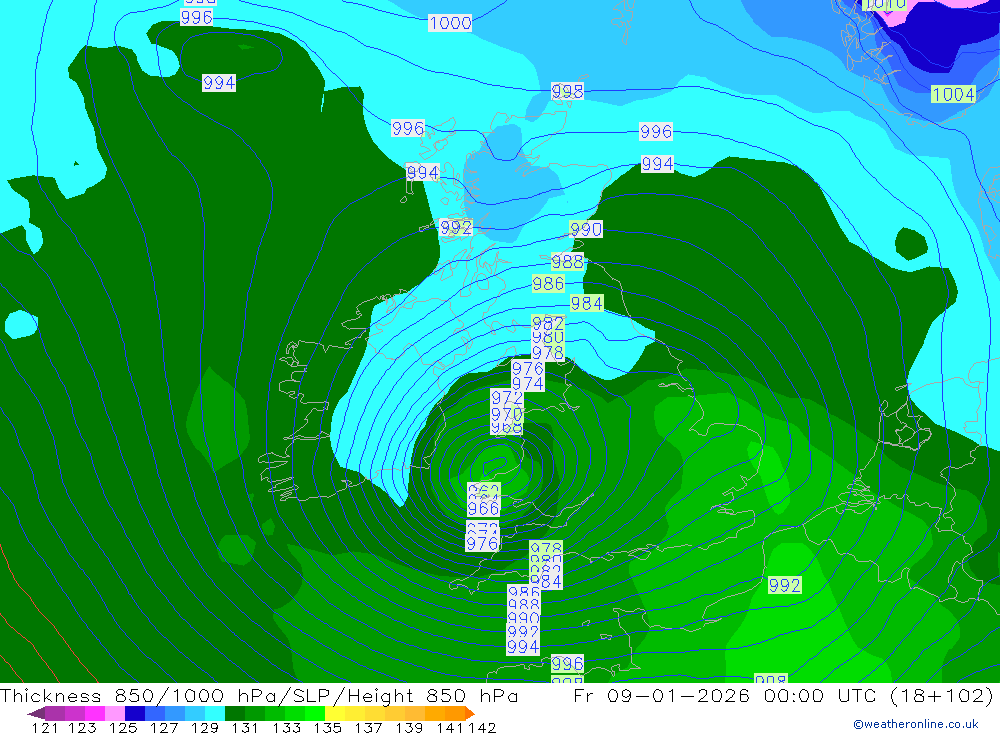Screen dimensions: 1000x733
Task: Select the yellow swatch above the 135 label
Action: (x=335, y=713)
